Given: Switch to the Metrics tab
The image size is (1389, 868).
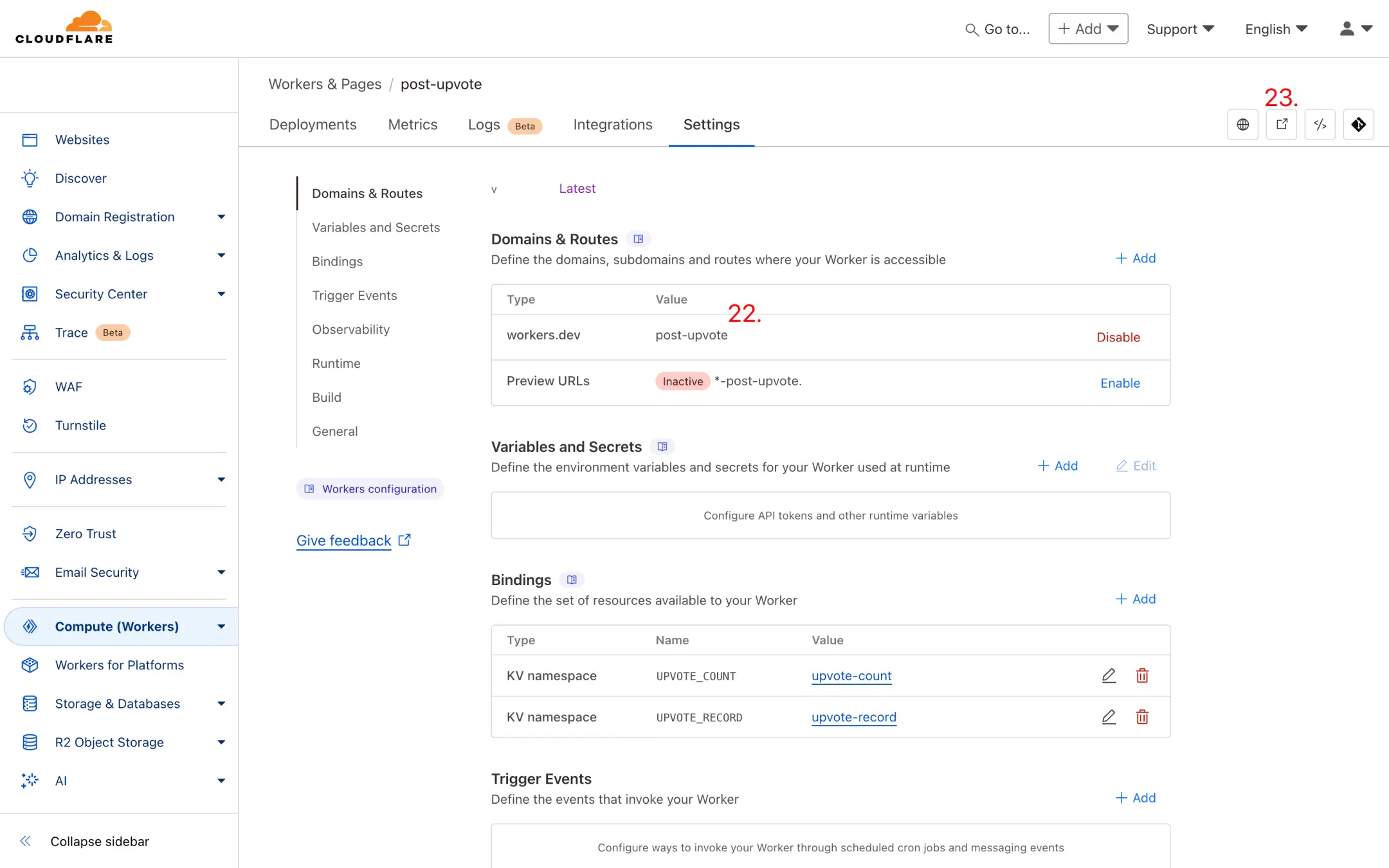Looking at the screenshot, I should pyautogui.click(x=413, y=124).
